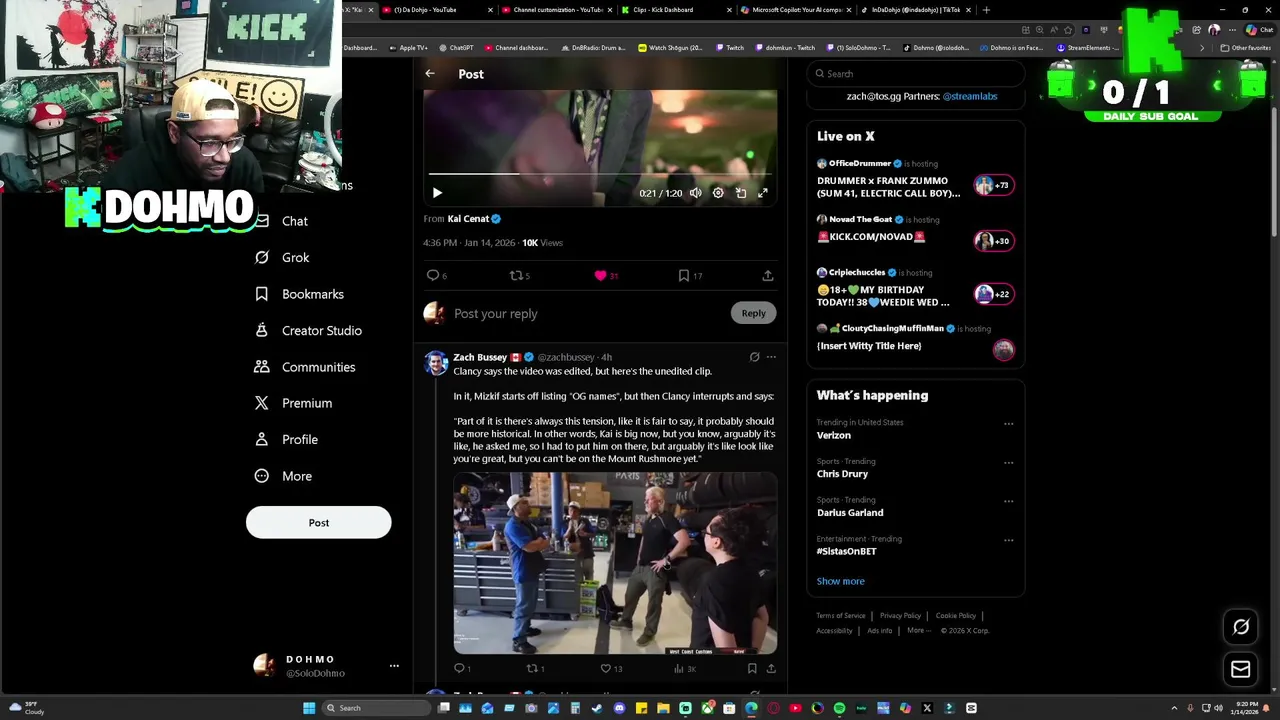Unlike the main post heart
This screenshot has height=720, width=1280.
pyautogui.click(x=601, y=275)
